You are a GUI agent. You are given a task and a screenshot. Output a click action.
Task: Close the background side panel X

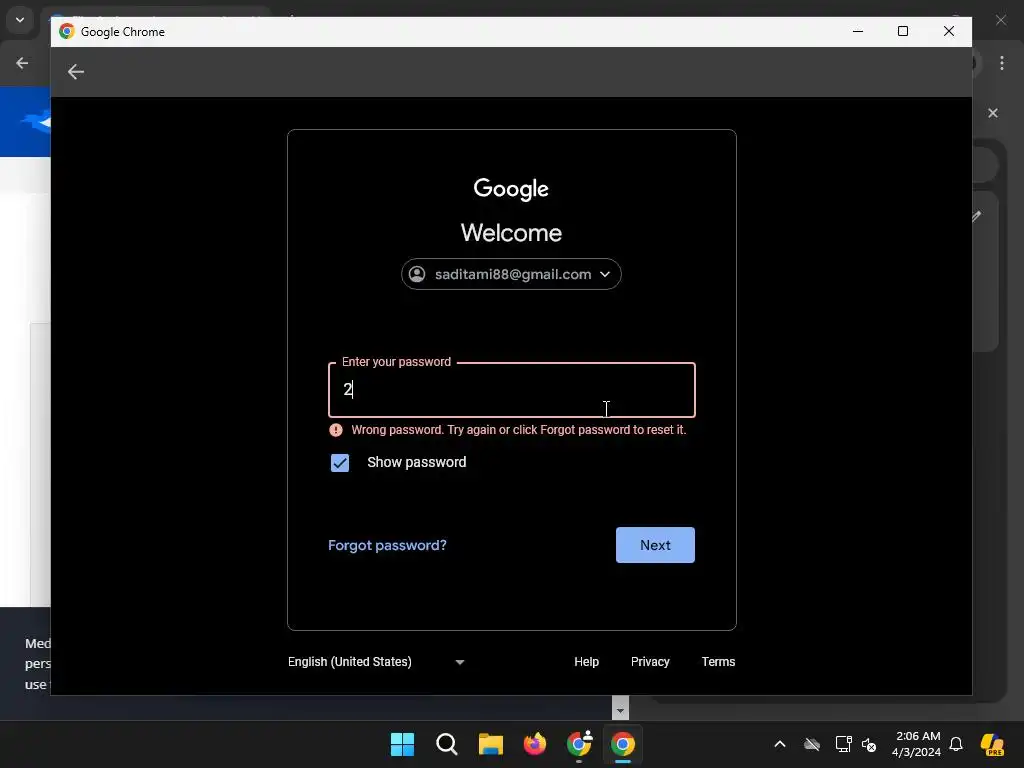point(993,113)
